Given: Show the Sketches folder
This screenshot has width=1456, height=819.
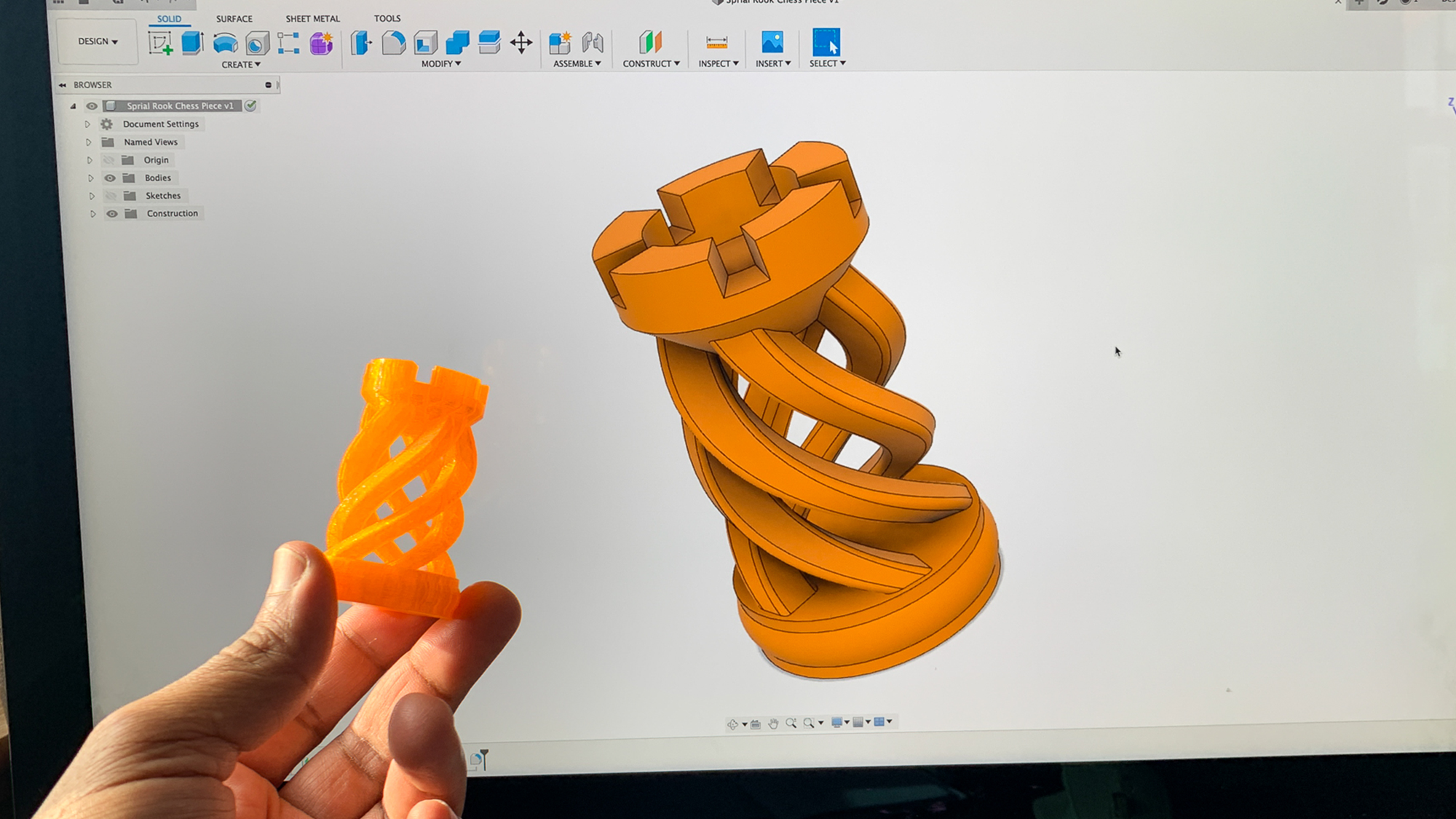Looking at the screenshot, I should (111, 196).
